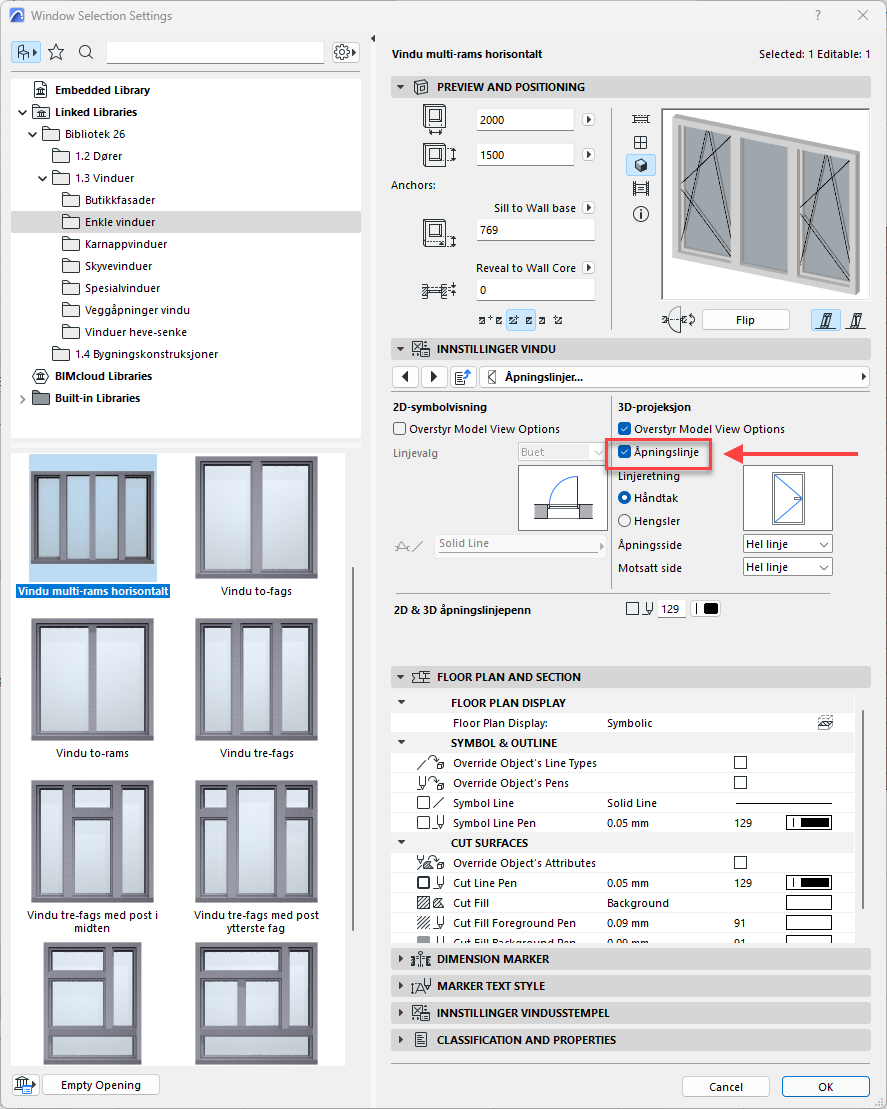
Task: Open the library settings gear menu
Action: pyautogui.click(x=345, y=52)
